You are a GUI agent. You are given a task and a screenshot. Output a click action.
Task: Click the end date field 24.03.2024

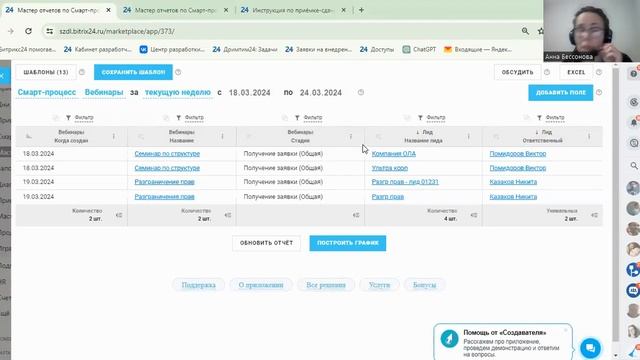pos(320,93)
